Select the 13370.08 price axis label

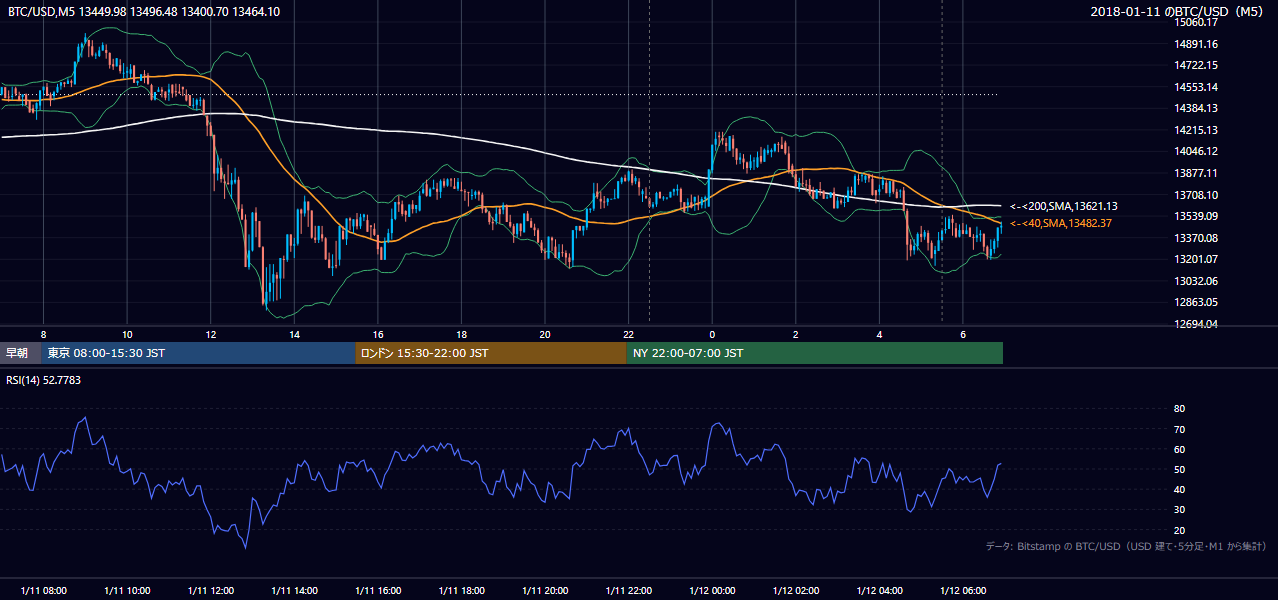pos(1196,238)
